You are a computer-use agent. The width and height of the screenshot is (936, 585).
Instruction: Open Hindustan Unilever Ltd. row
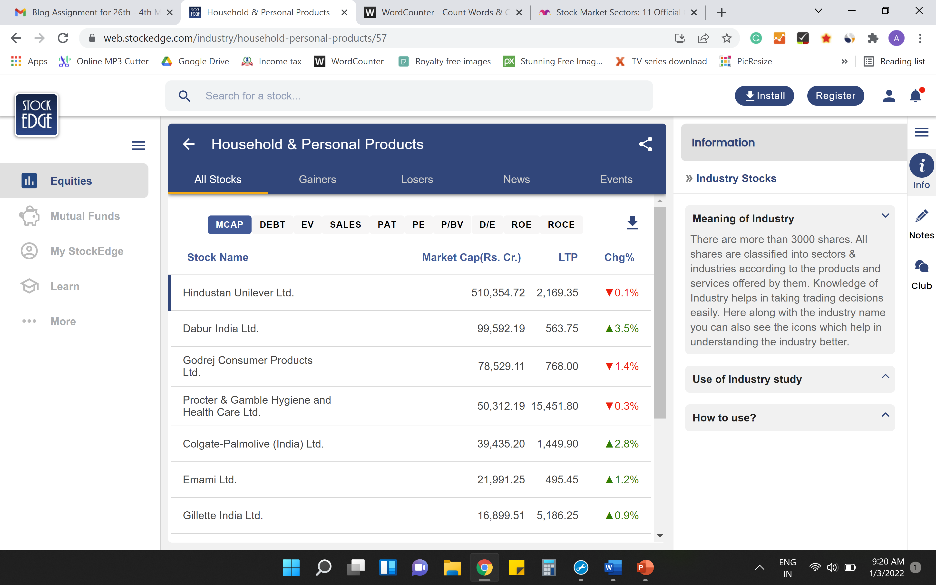pyautogui.click(x=411, y=292)
